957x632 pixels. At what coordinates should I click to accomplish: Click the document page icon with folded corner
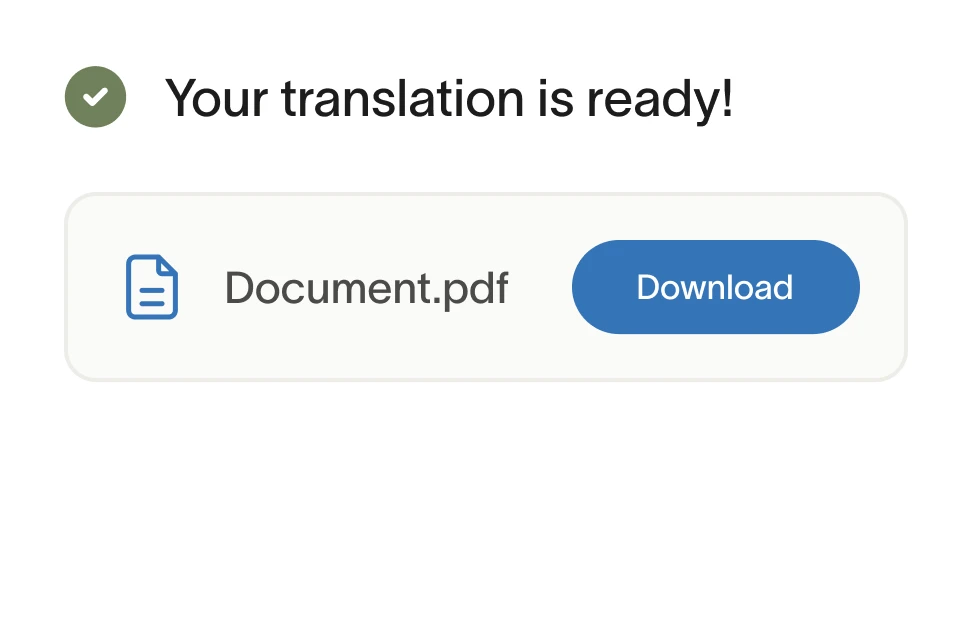tap(152, 287)
